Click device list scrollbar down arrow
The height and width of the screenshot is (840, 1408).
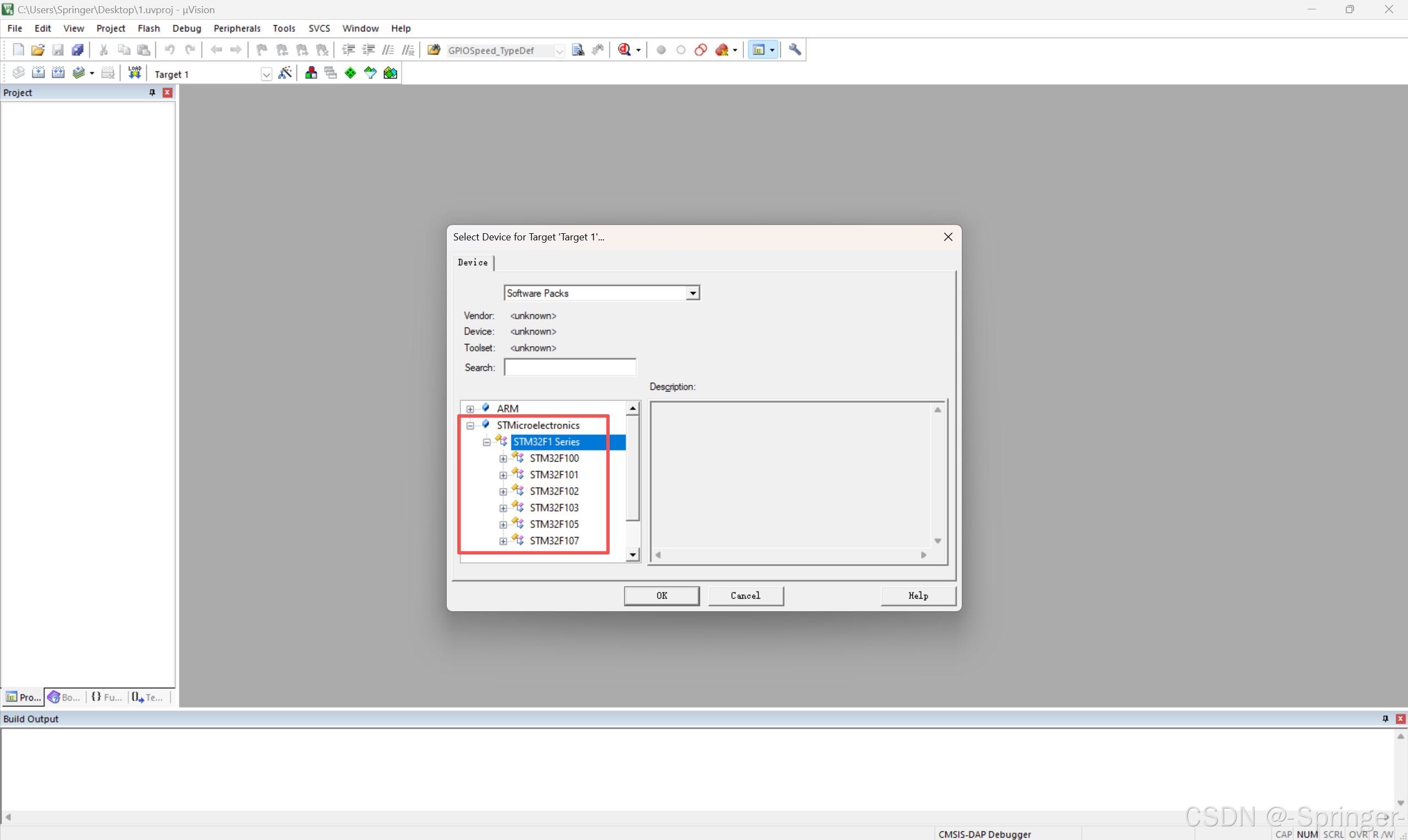tap(632, 554)
